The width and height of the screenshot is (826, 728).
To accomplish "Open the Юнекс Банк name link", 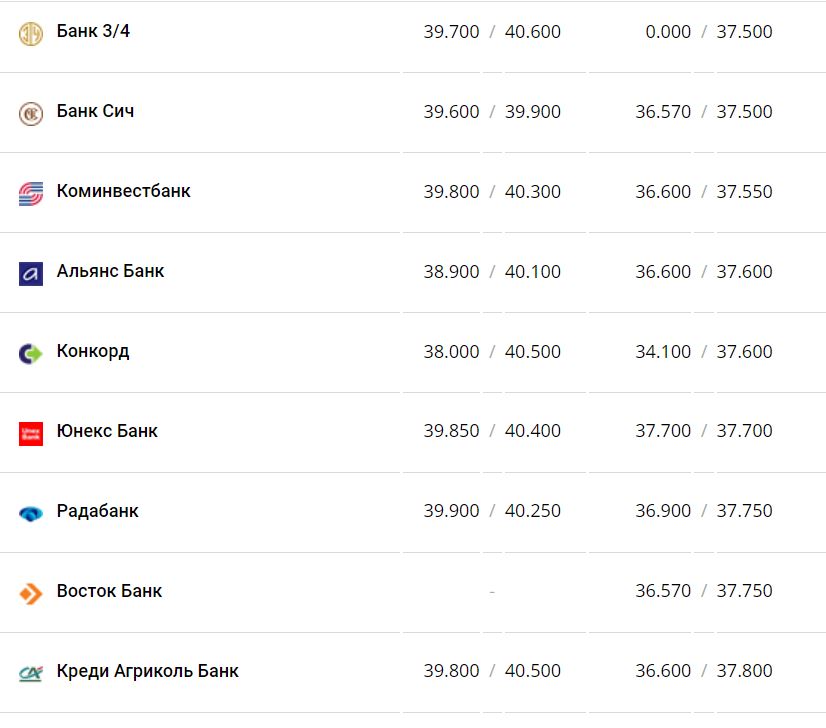I will tap(107, 431).
